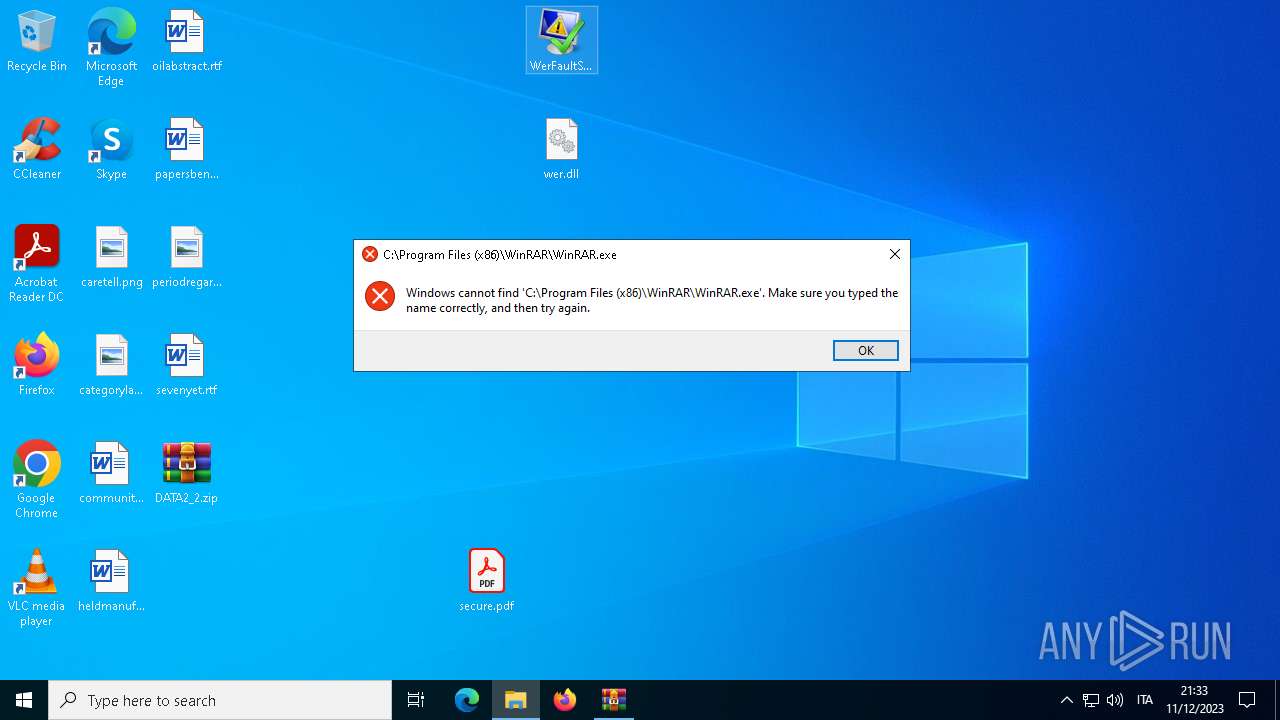This screenshot has width=1280, height=720.
Task: Select the heldmanuf... Word document icon
Action: 111,581
